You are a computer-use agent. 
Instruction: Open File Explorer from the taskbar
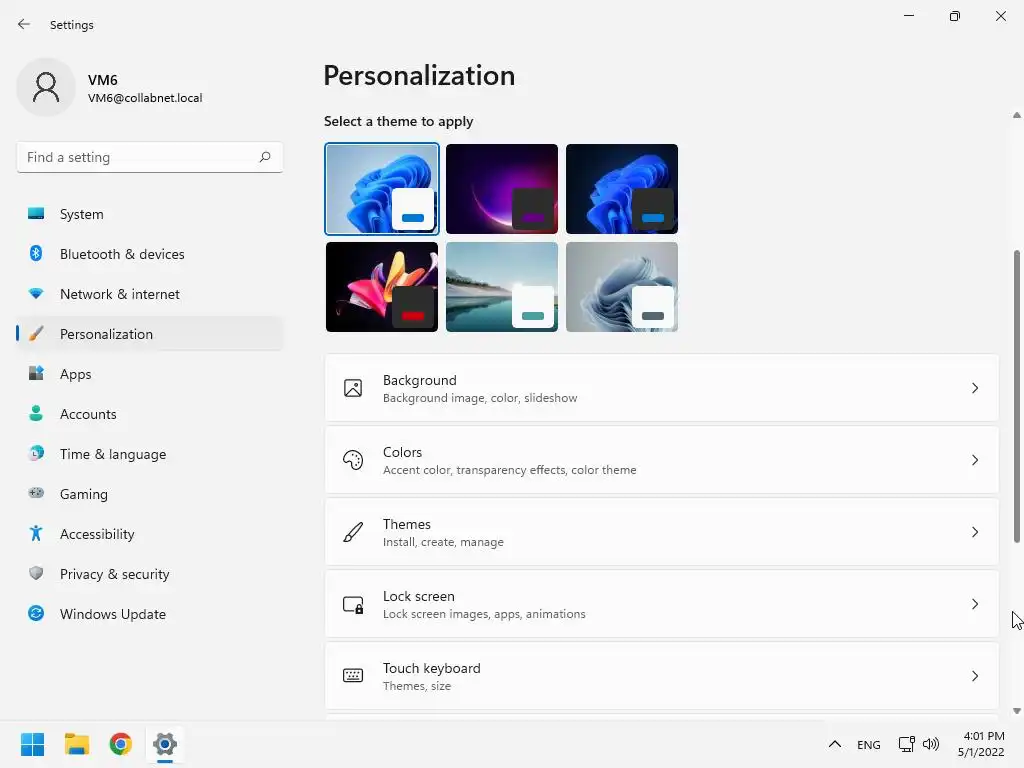click(x=76, y=744)
